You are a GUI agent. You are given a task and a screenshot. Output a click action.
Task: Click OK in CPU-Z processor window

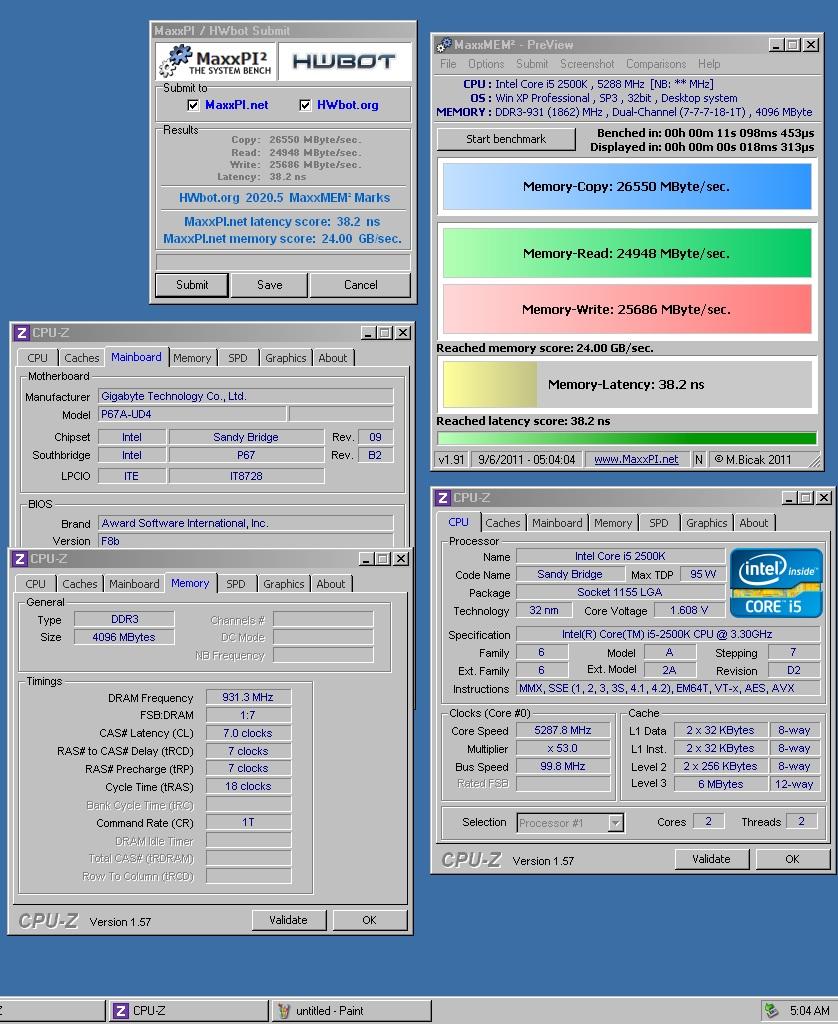(792, 859)
